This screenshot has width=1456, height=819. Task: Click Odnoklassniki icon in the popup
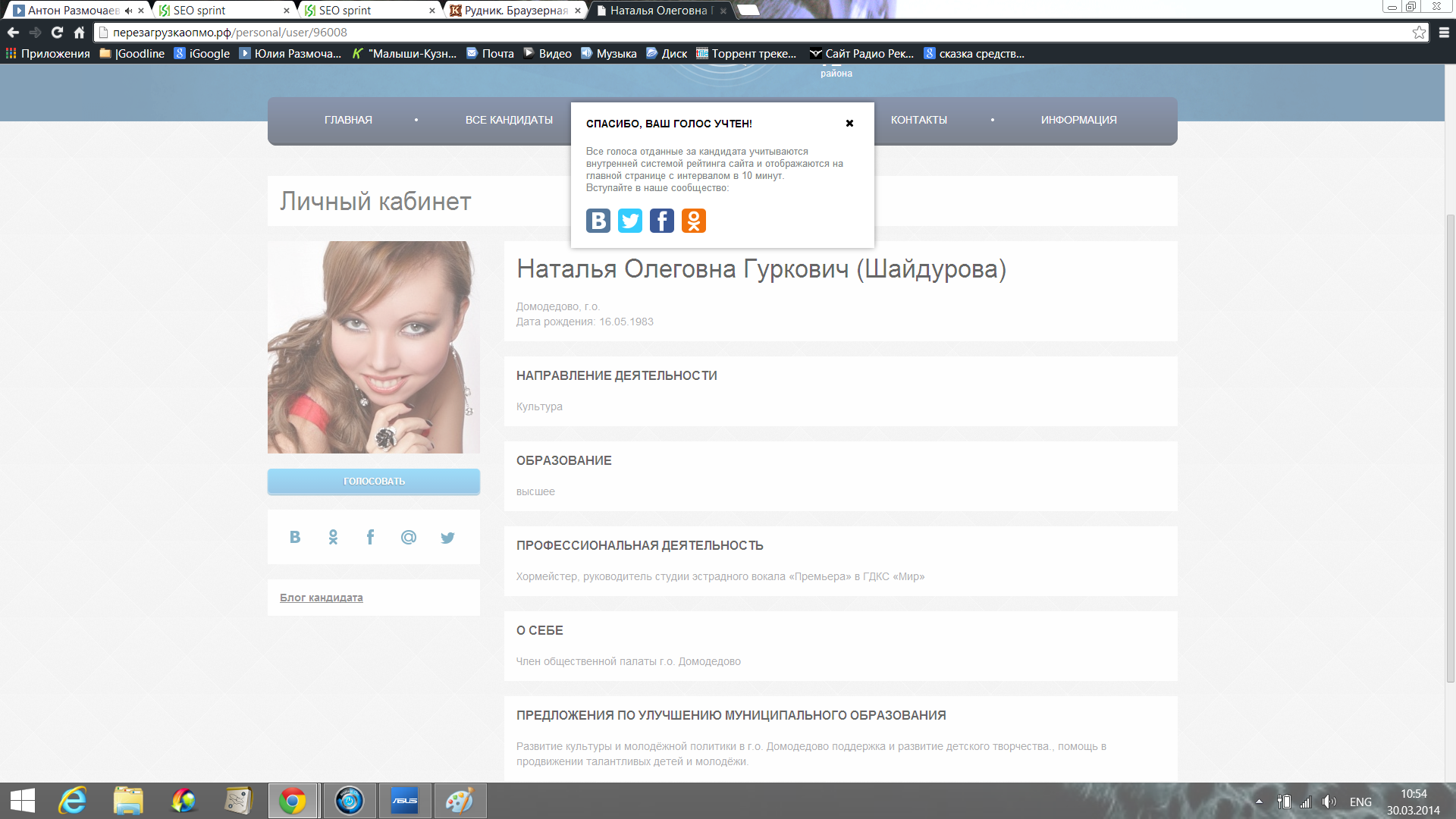click(x=693, y=221)
